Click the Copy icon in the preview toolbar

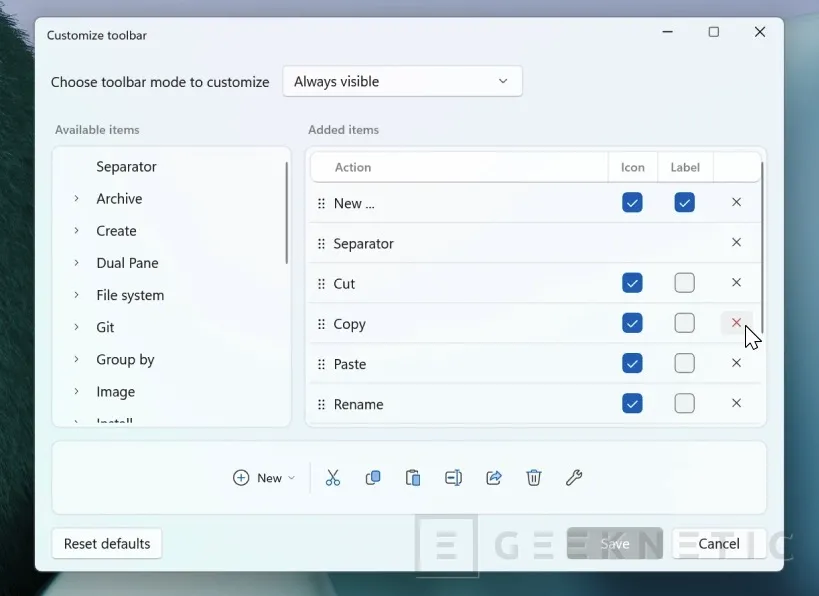[373, 477]
